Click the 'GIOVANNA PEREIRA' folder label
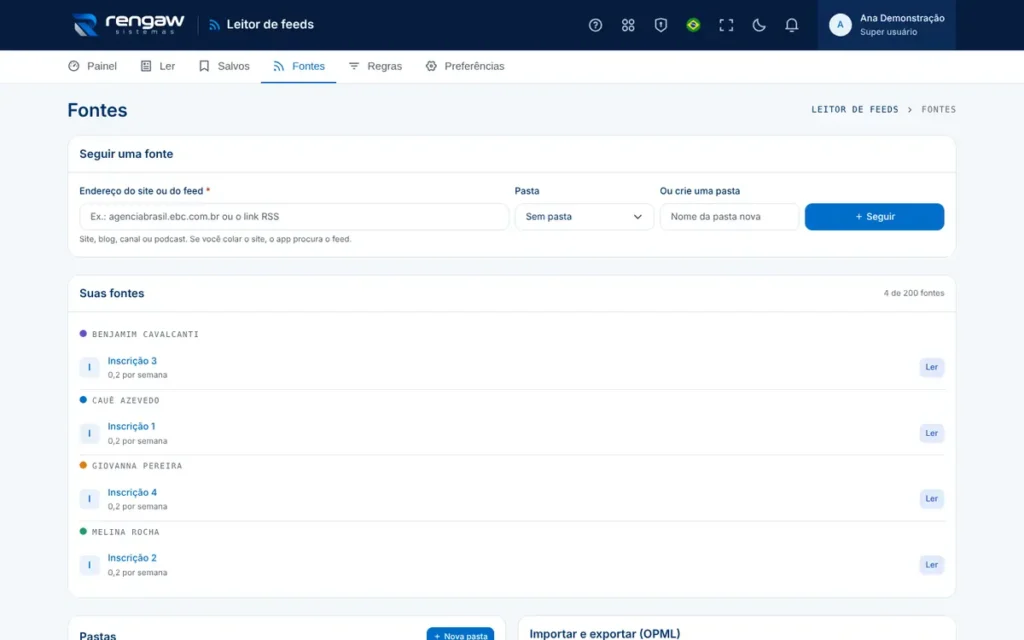The image size is (1024, 640). (137, 466)
